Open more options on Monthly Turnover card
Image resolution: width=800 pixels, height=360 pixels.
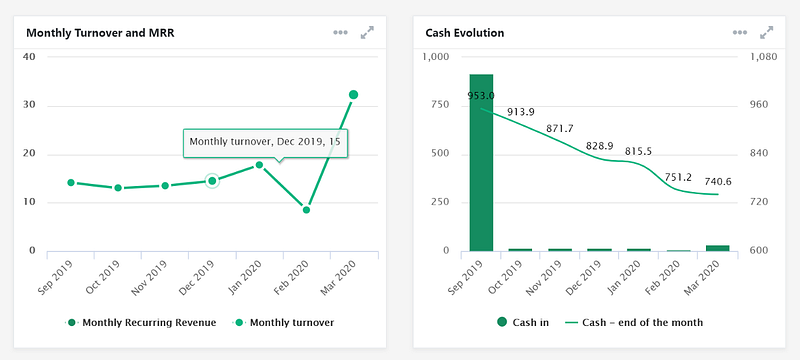click(x=340, y=33)
